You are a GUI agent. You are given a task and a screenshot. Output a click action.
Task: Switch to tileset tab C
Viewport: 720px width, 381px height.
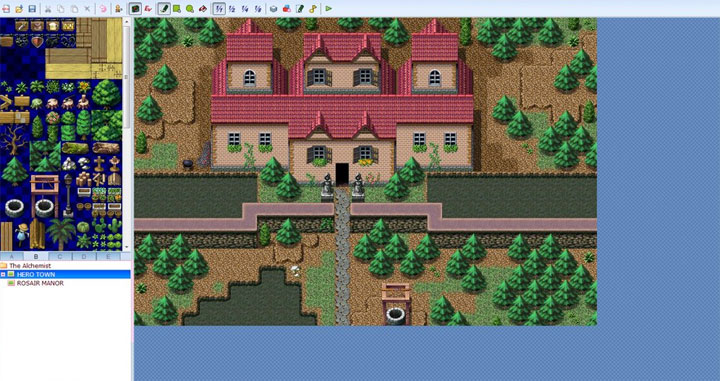(x=60, y=256)
